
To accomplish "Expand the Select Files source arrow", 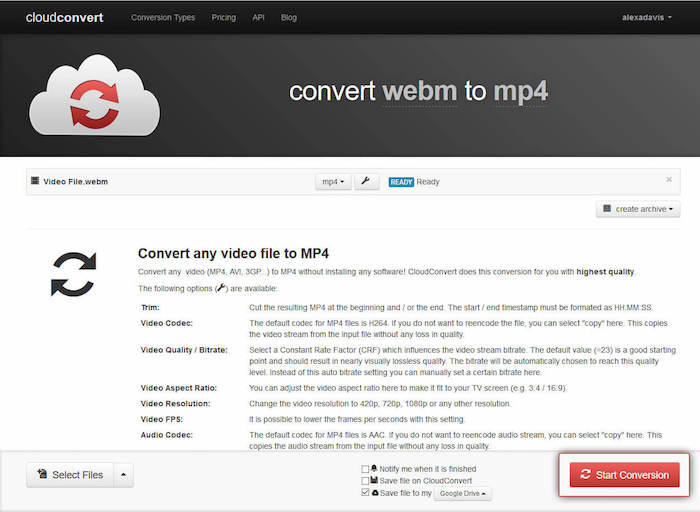I will pyautogui.click(x=124, y=475).
